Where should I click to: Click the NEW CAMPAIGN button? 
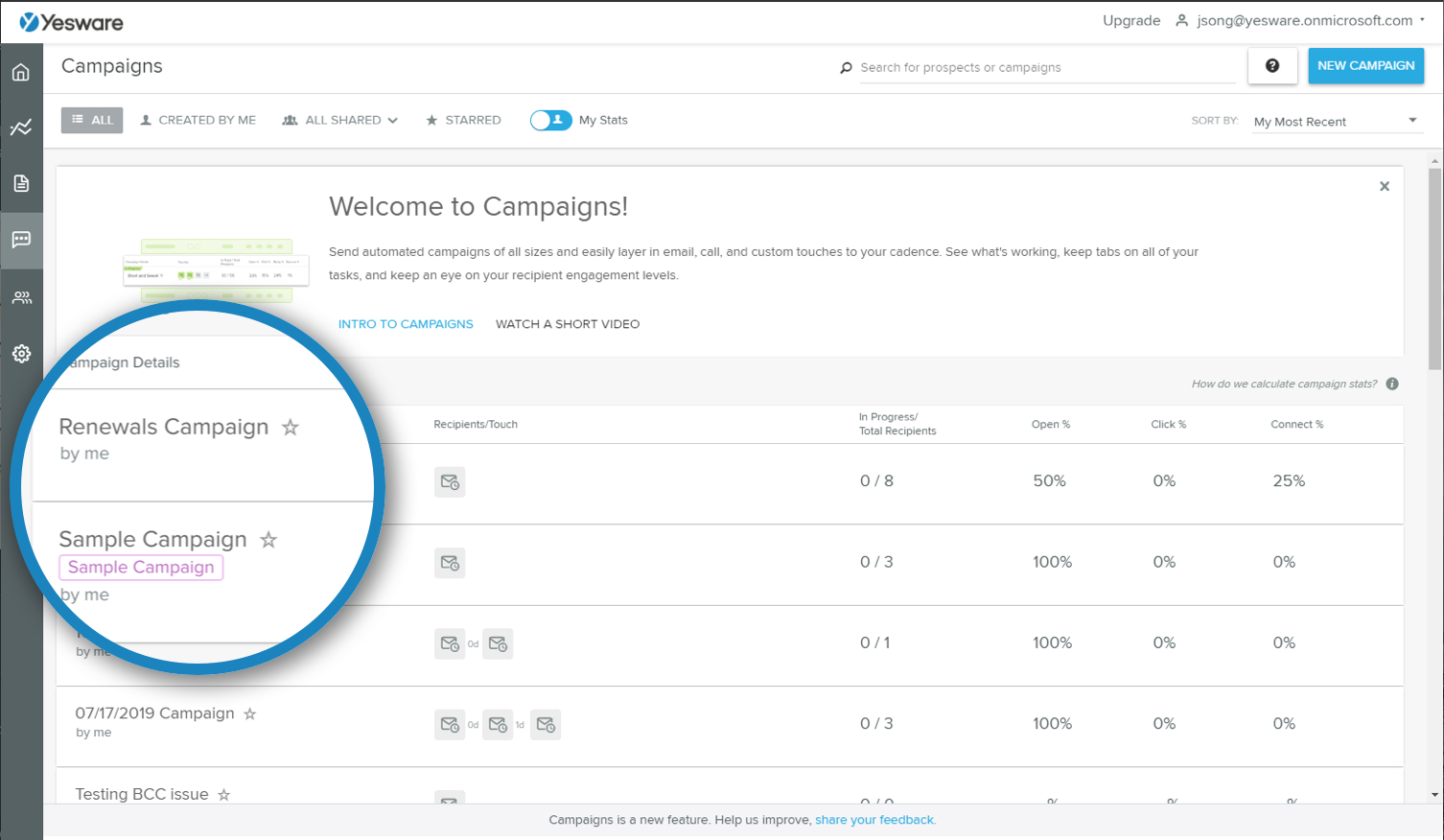(x=1365, y=65)
